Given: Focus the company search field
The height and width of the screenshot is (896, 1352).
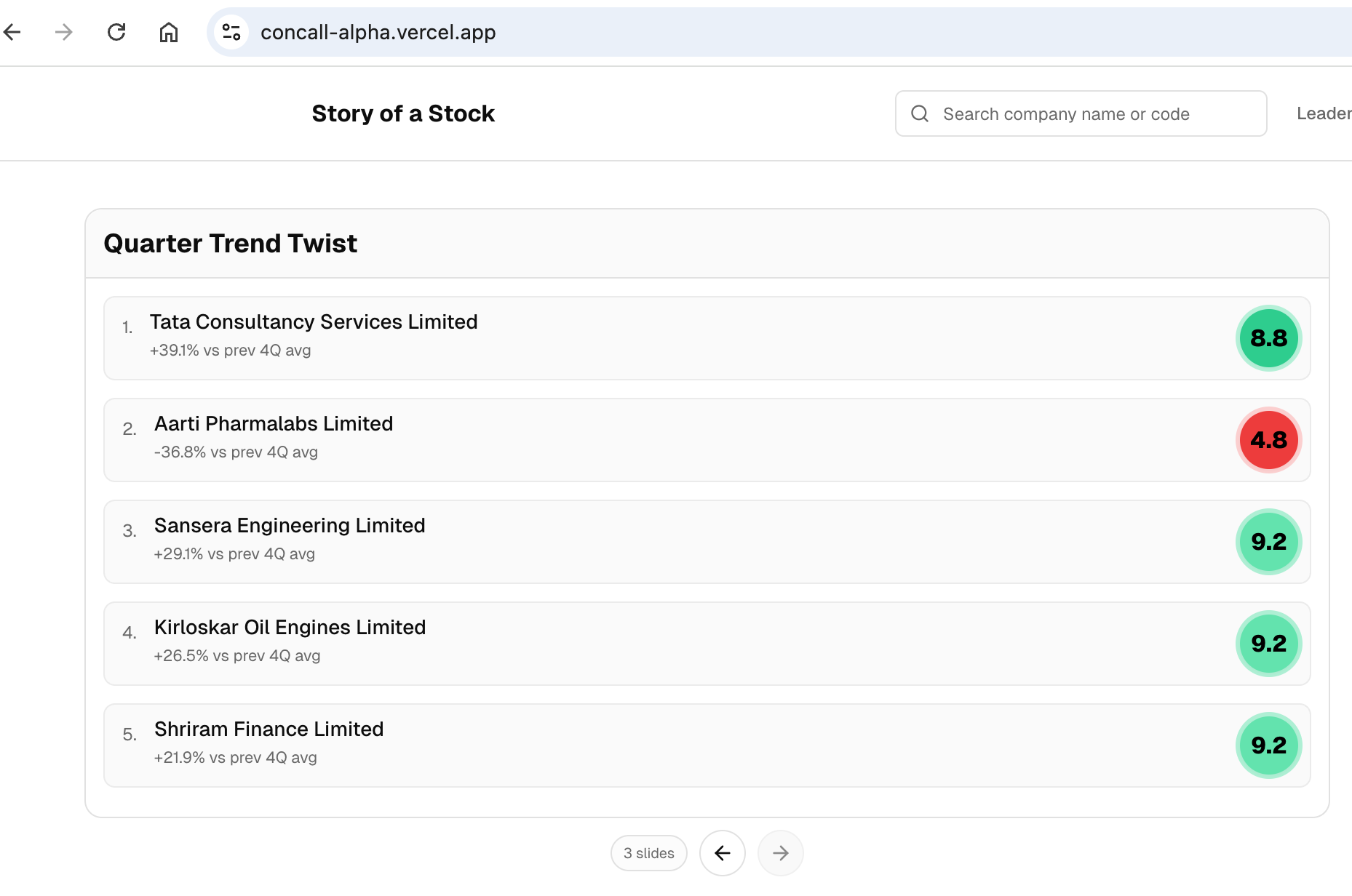Looking at the screenshot, I should 1091,113.
